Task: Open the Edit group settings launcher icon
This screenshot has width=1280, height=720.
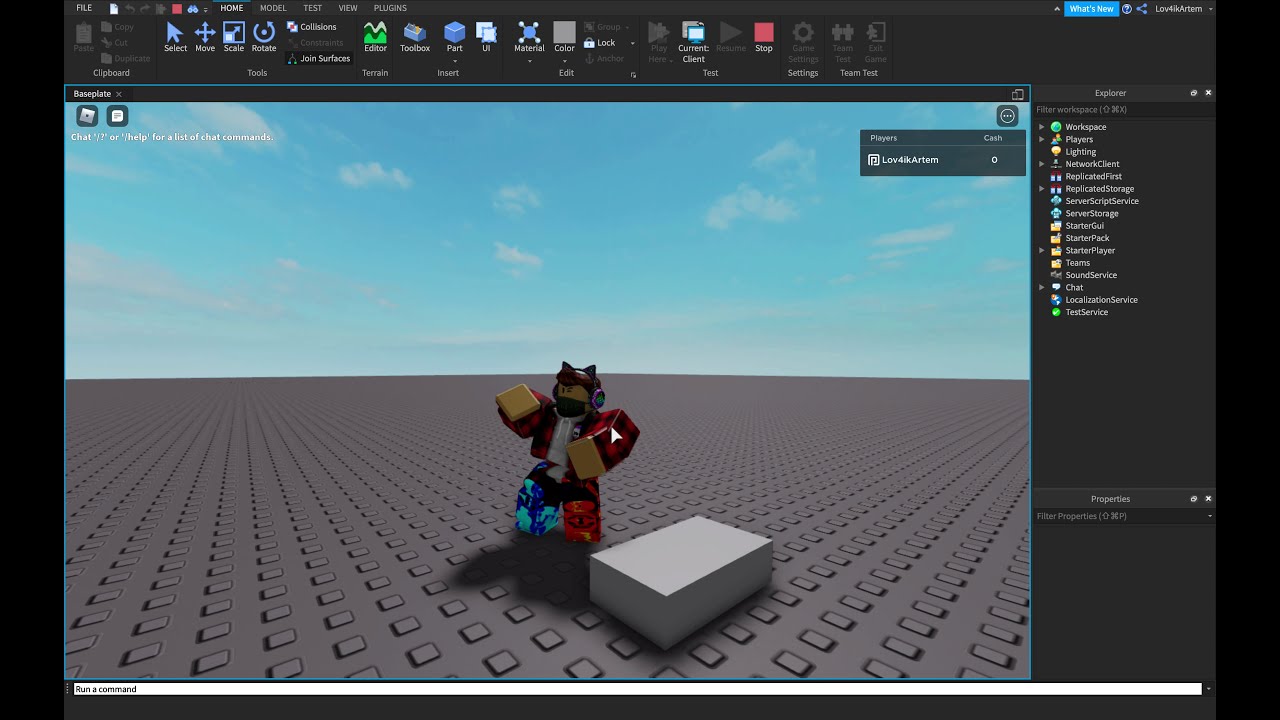Action: [x=633, y=74]
